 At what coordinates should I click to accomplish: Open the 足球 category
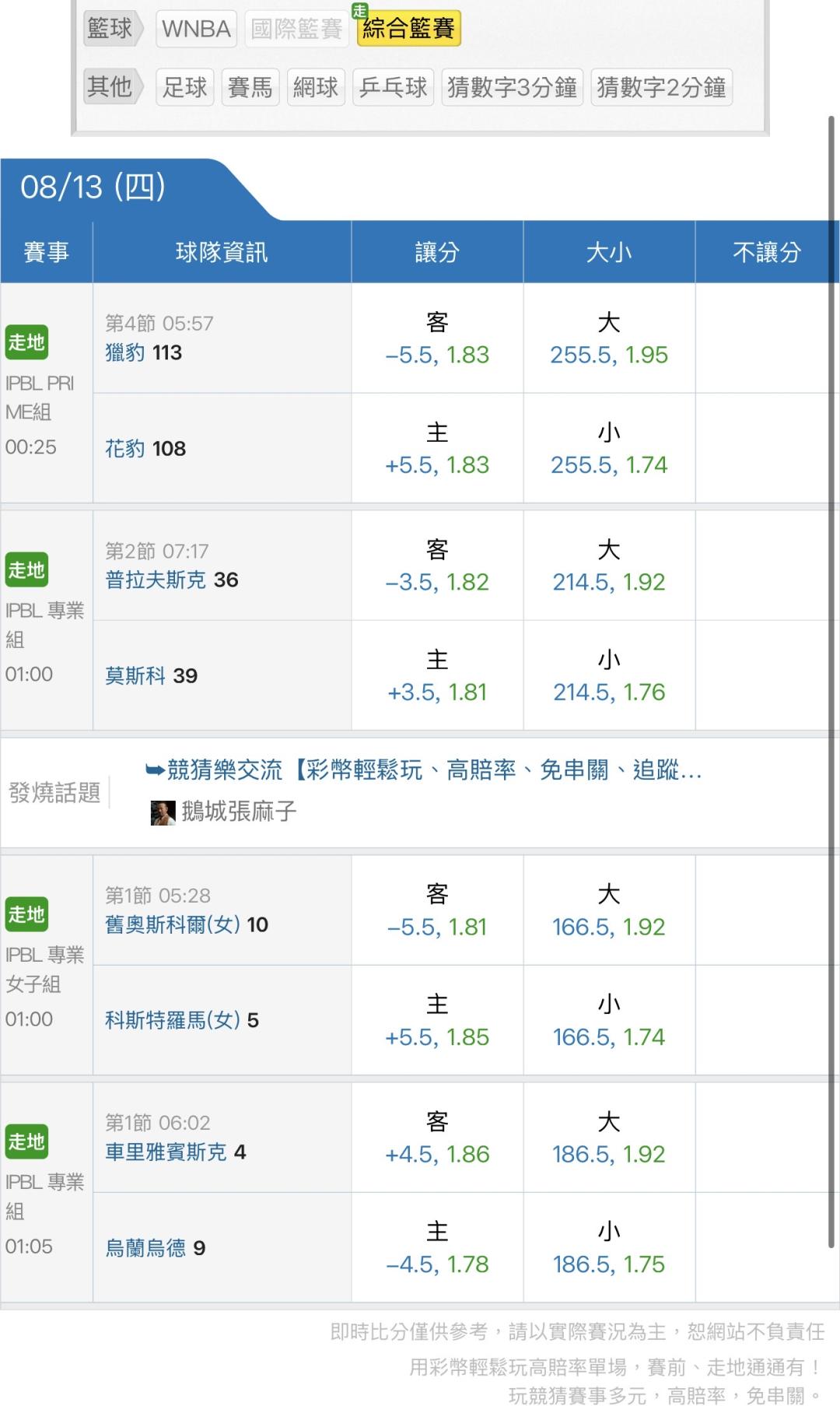[185, 87]
